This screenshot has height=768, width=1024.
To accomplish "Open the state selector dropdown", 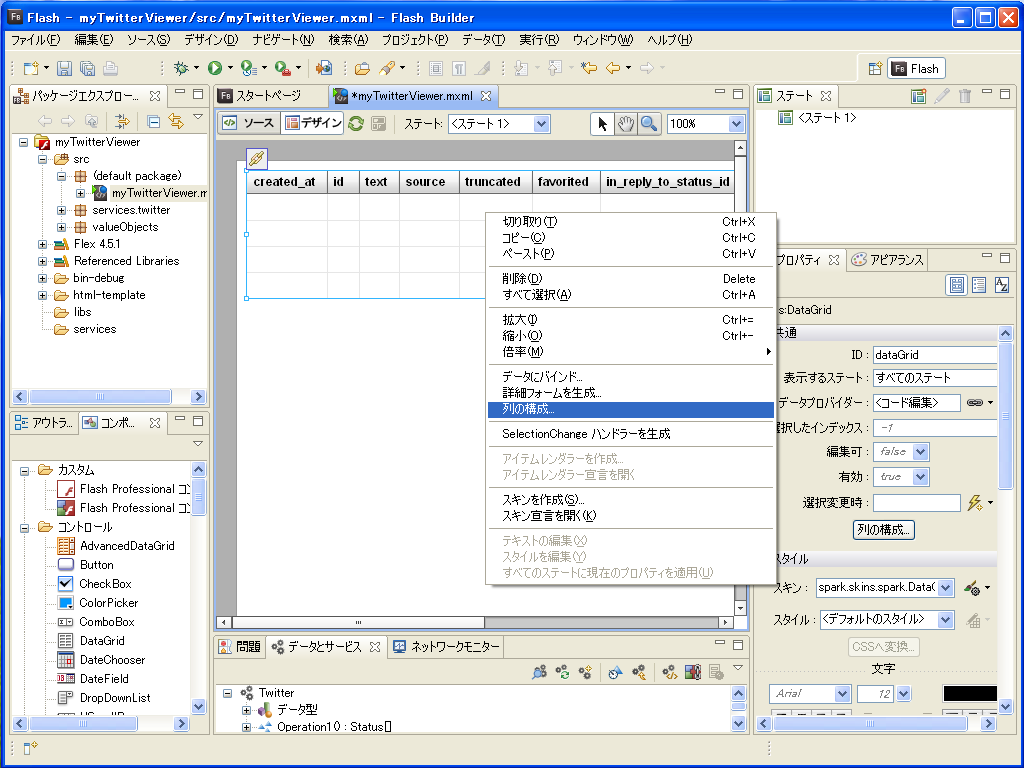I will click(541, 123).
